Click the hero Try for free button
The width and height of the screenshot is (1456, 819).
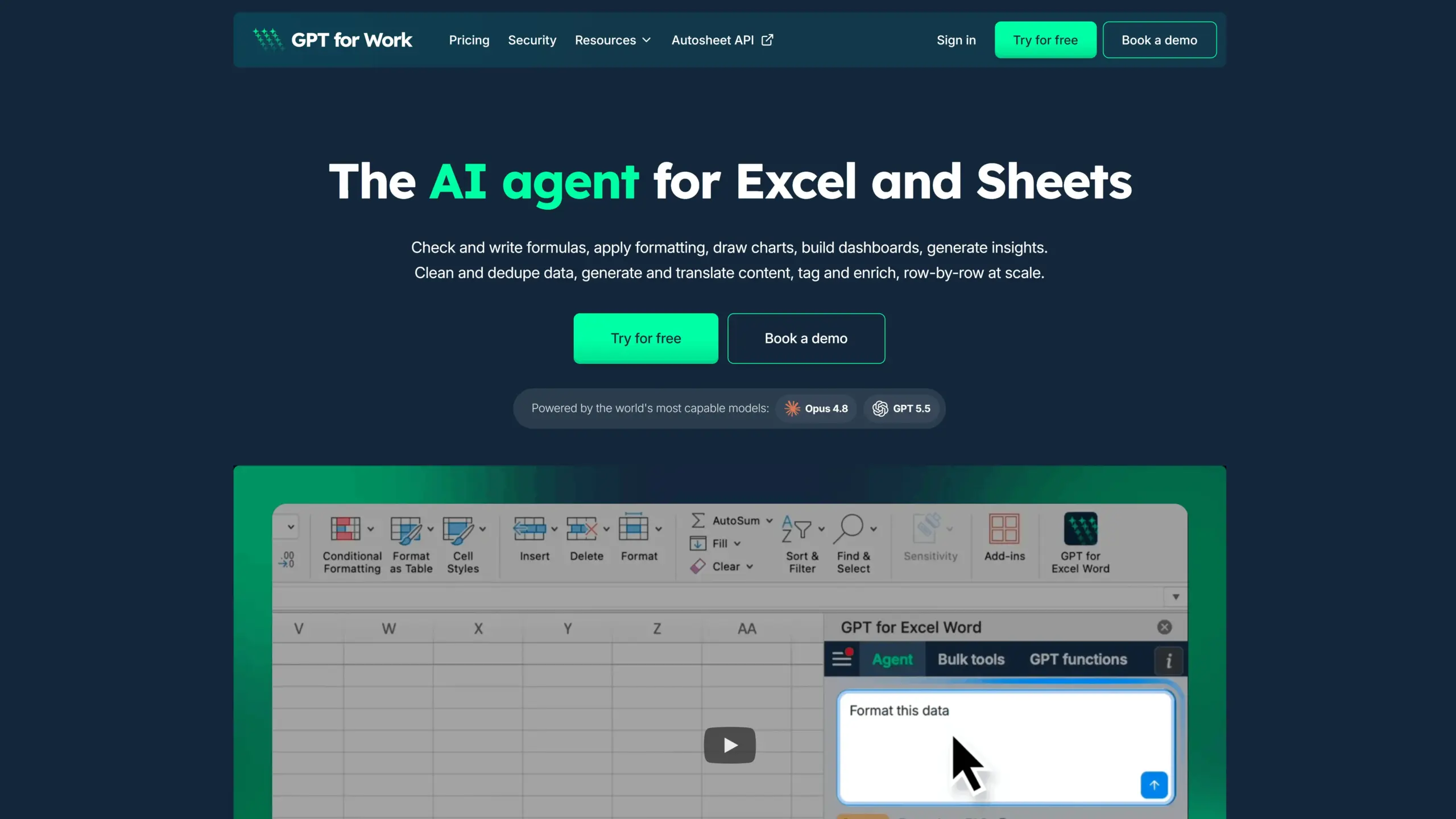[x=646, y=338]
